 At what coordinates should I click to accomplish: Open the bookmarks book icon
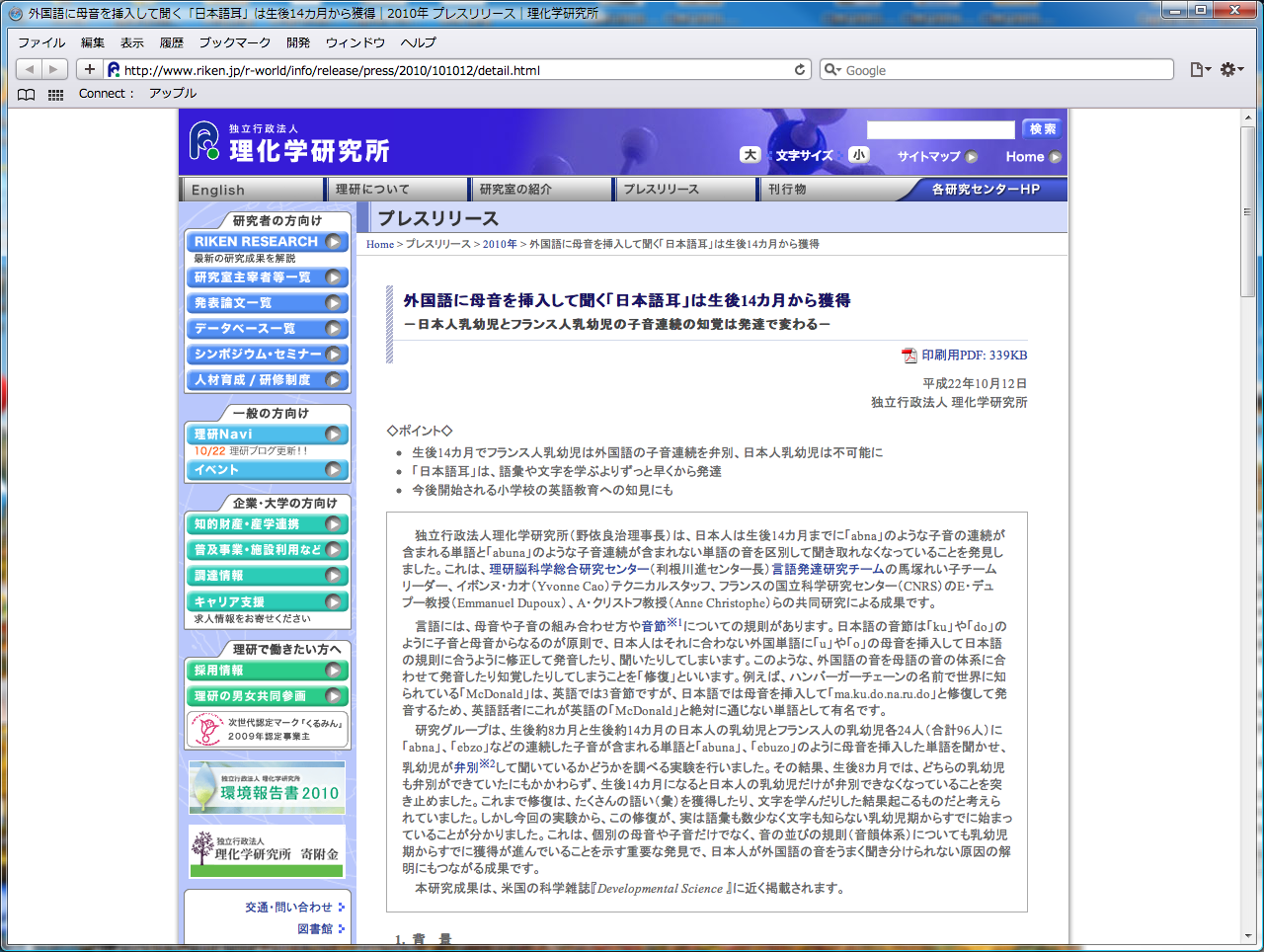pyautogui.click(x=27, y=94)
